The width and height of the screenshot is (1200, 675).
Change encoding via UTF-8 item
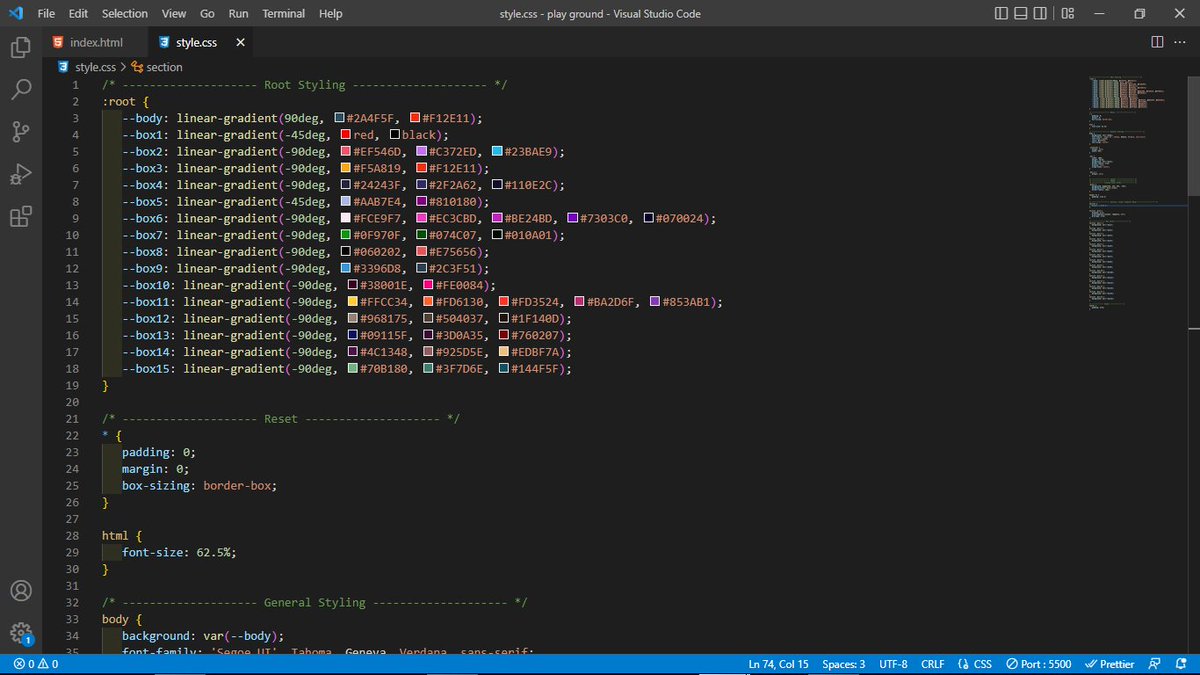(x=893, y=663)
